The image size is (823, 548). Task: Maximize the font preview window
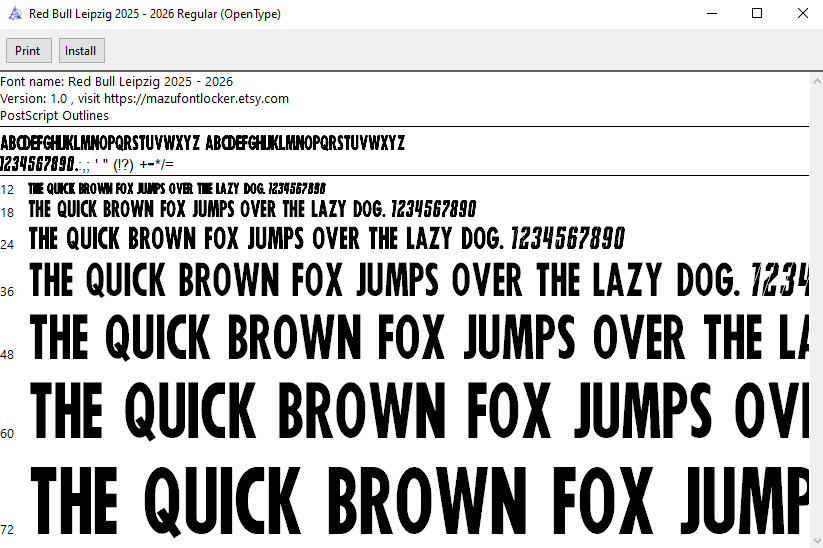click(757, 14)
